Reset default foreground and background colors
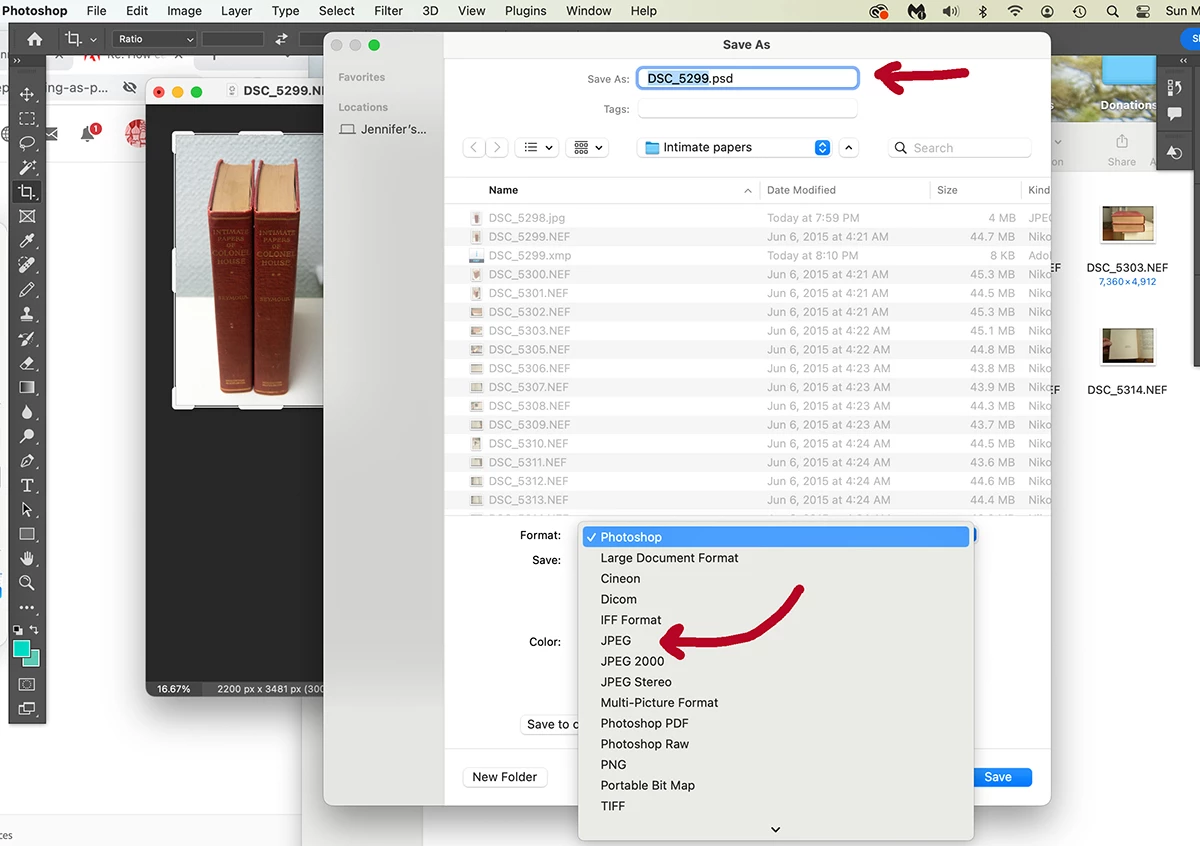Viewport: 1200px width, 846px height. point(17,630)
